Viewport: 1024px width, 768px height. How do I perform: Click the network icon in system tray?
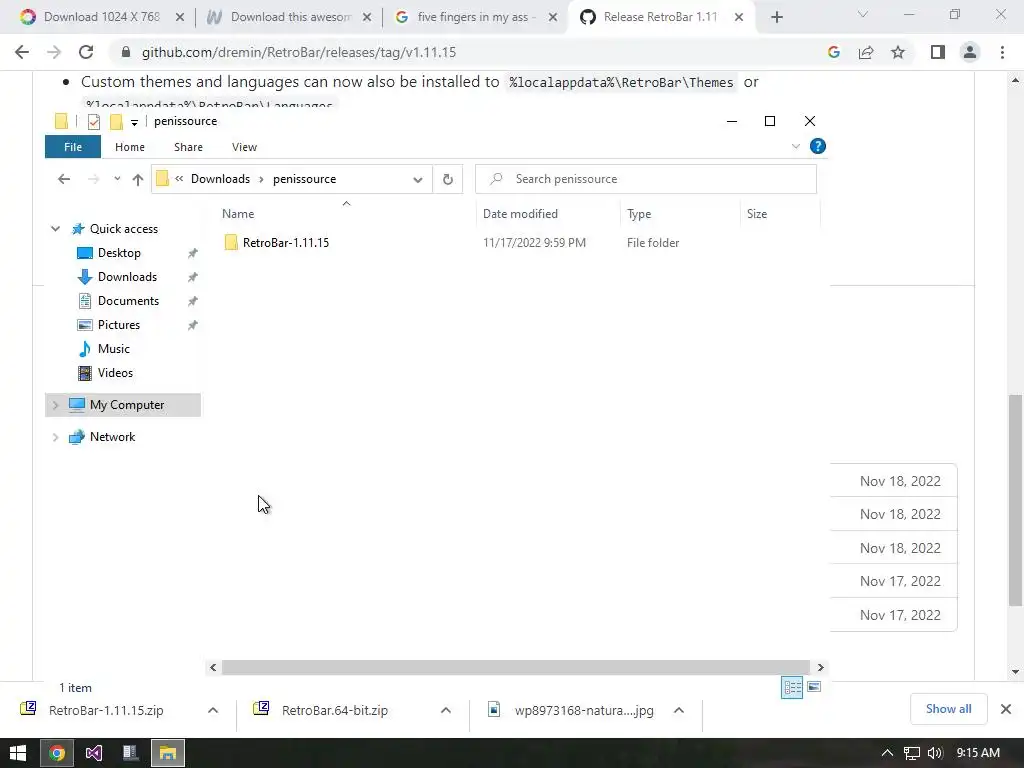(912, 753)
